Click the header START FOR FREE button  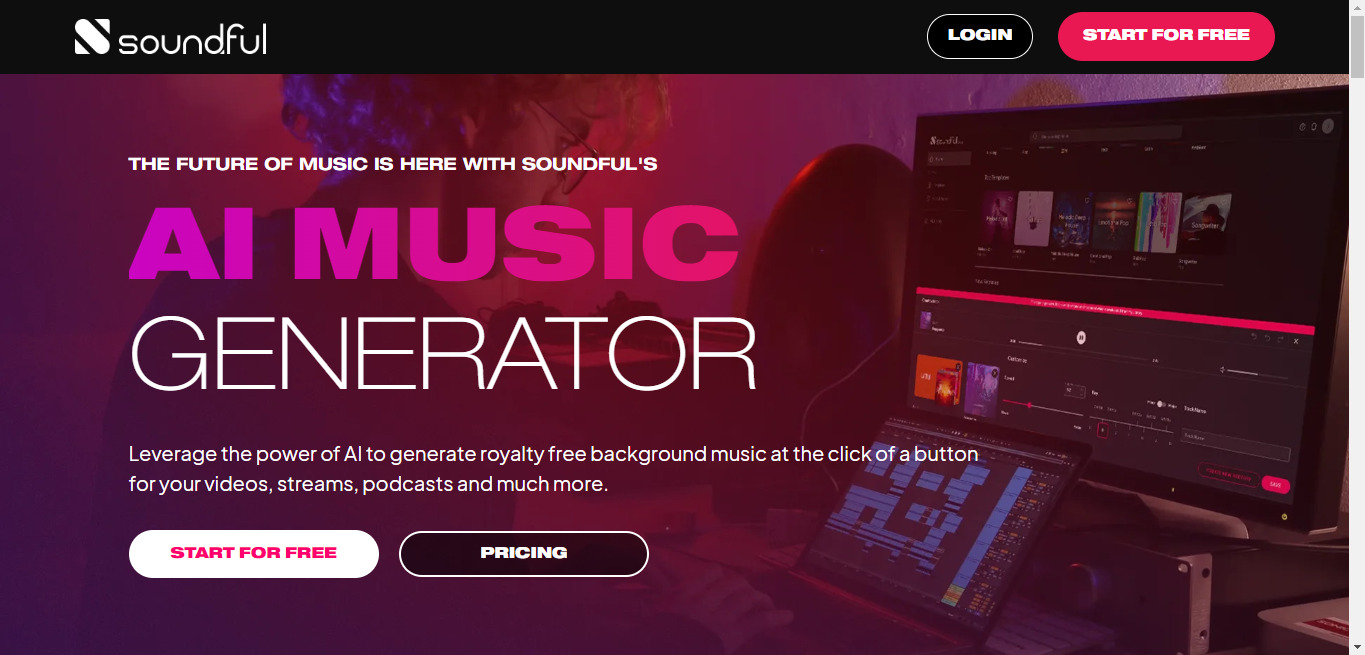click(x=1166, y=36)
